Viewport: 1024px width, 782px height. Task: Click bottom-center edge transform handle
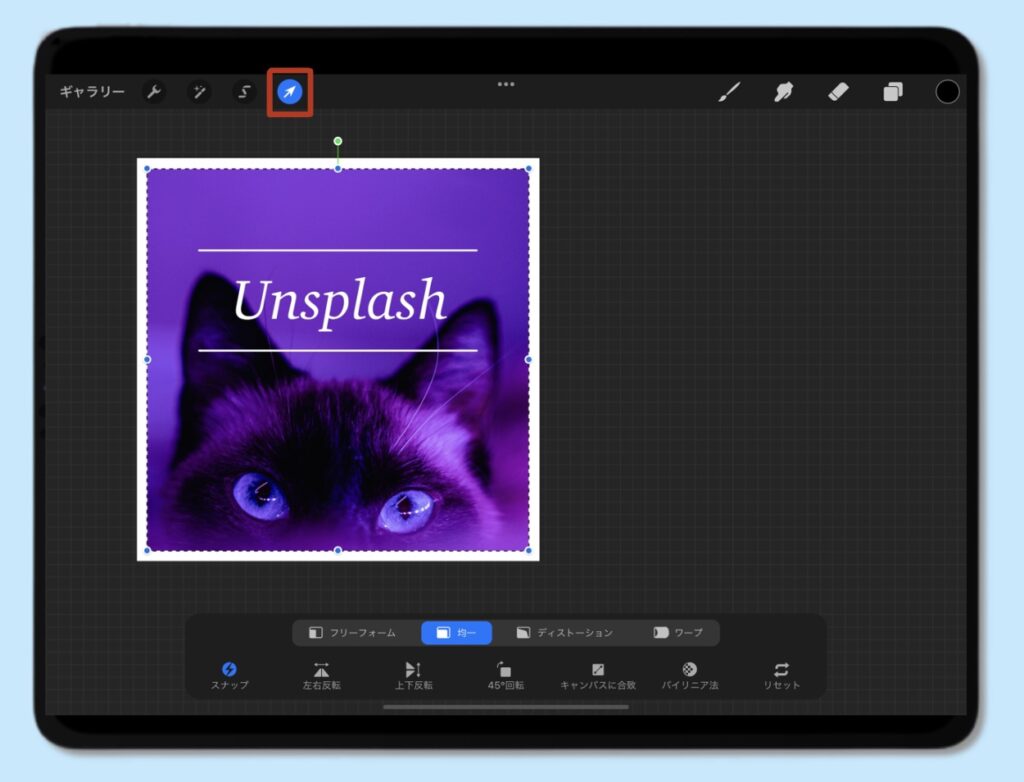(x=338, y=551)
